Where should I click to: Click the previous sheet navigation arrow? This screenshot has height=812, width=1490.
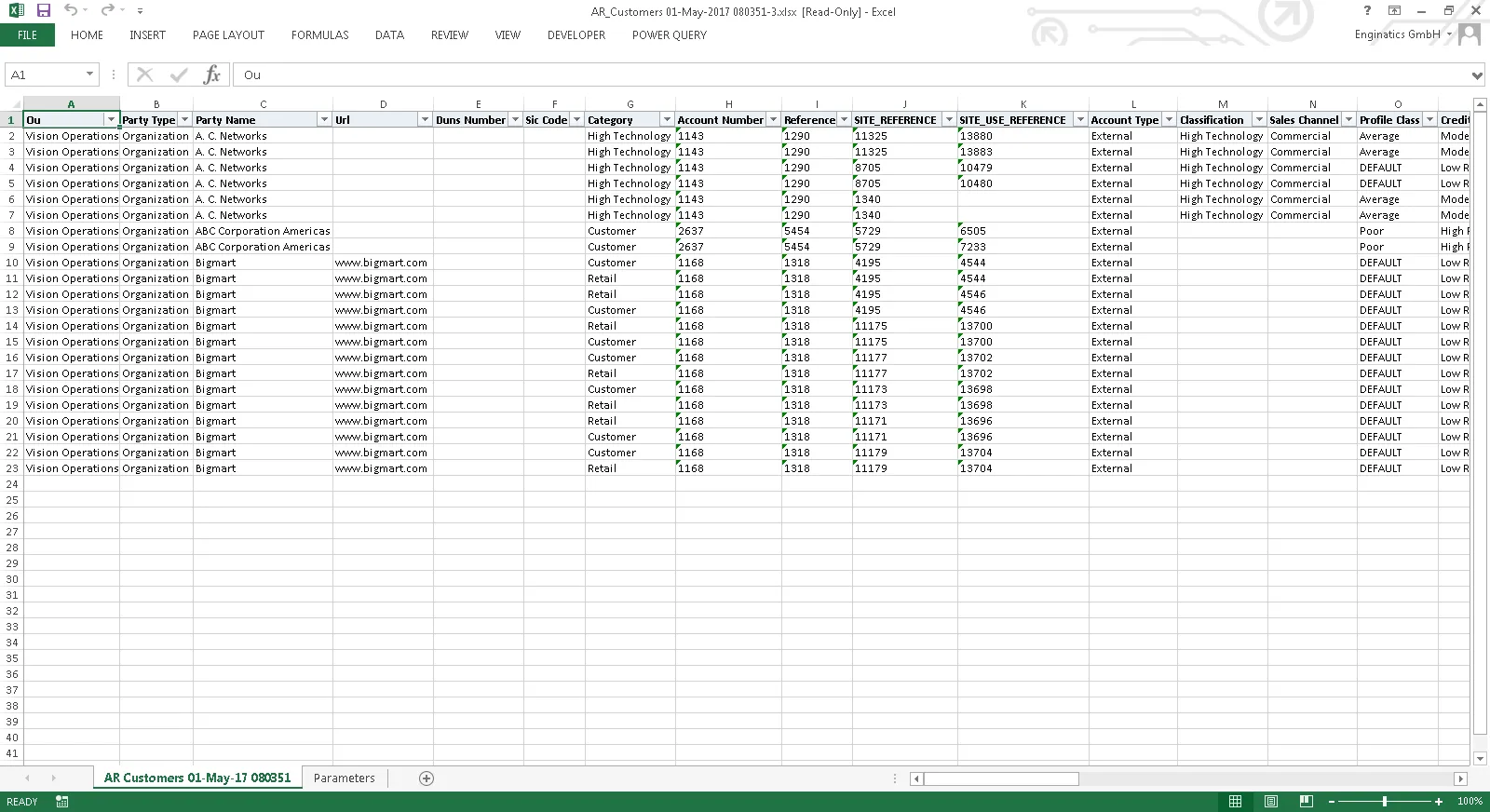27,778
